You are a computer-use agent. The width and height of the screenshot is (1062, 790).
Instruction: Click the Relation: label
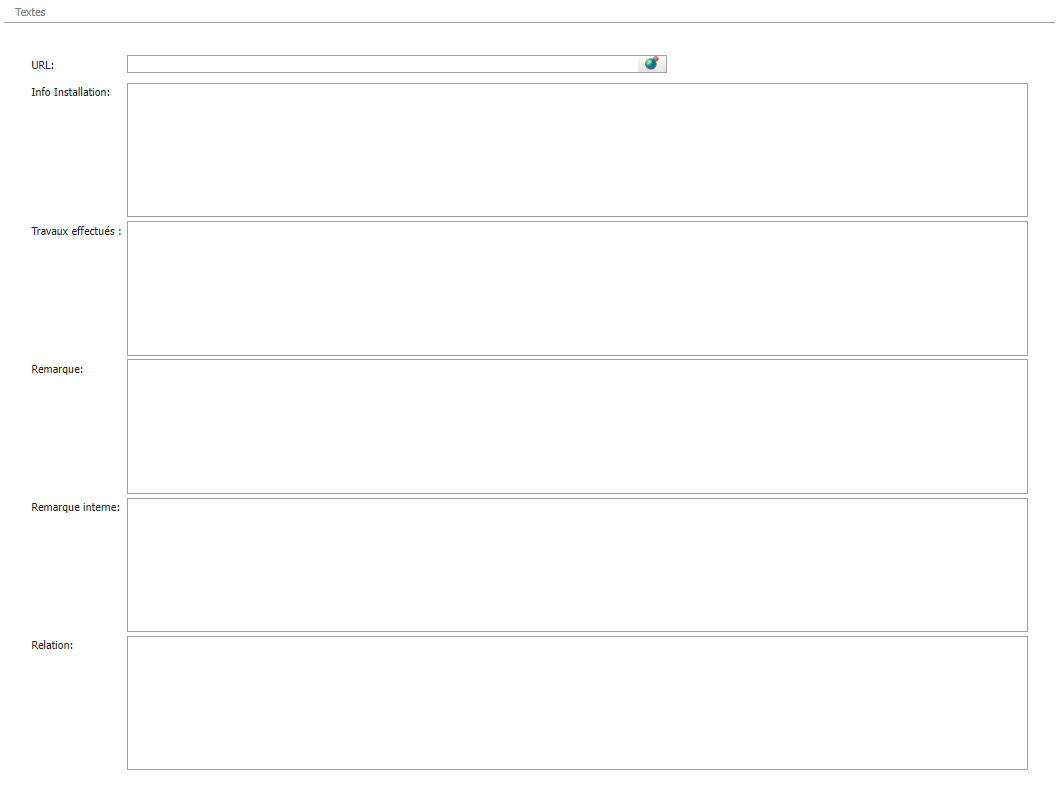[52, 645]
